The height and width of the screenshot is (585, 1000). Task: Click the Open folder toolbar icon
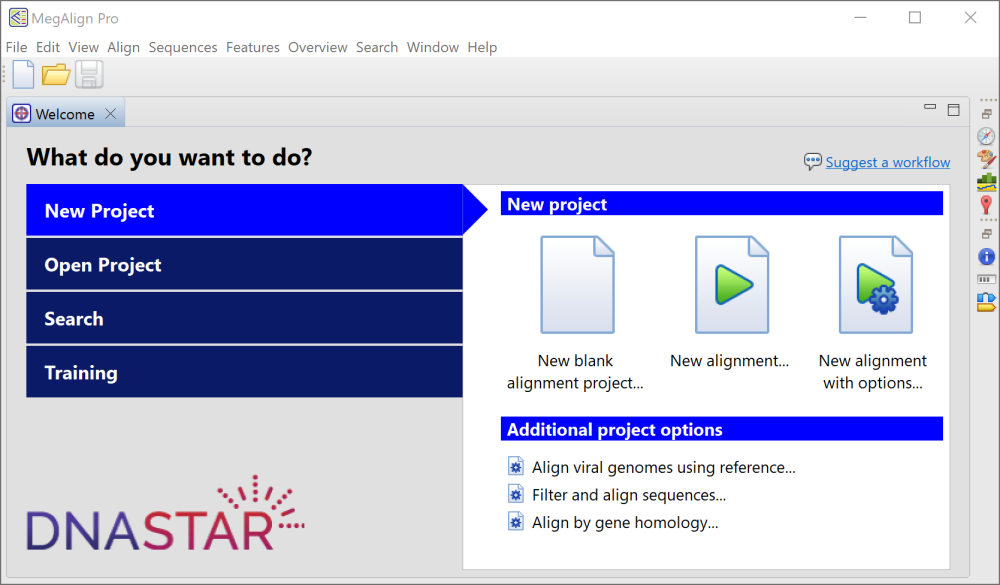point(56,75)
